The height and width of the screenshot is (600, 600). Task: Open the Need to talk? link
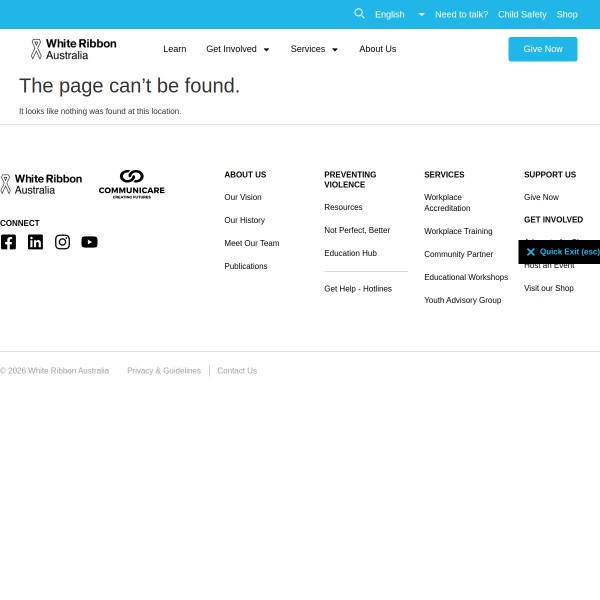(x=461, y=15)
